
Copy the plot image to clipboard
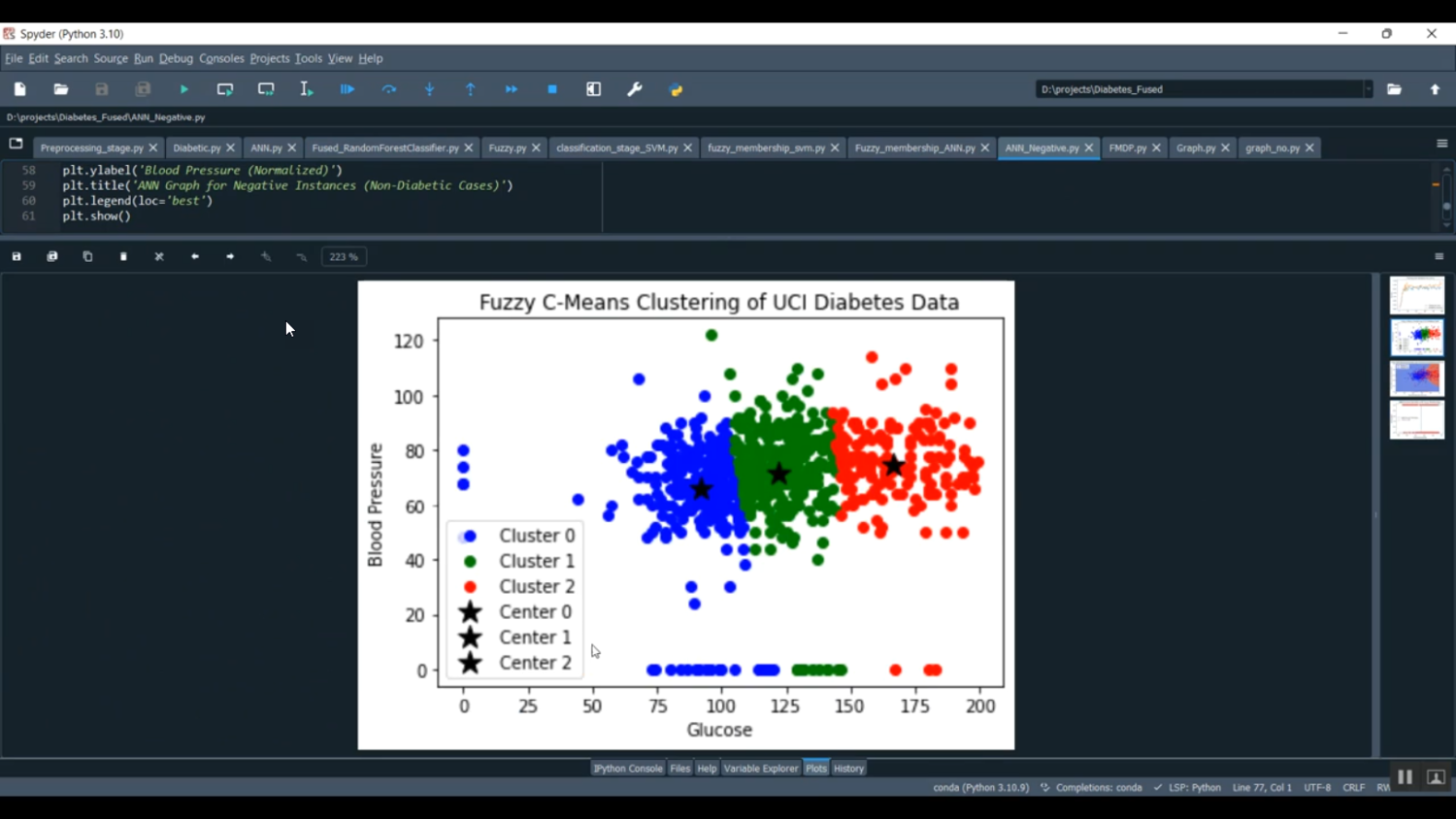pos(87,255)
